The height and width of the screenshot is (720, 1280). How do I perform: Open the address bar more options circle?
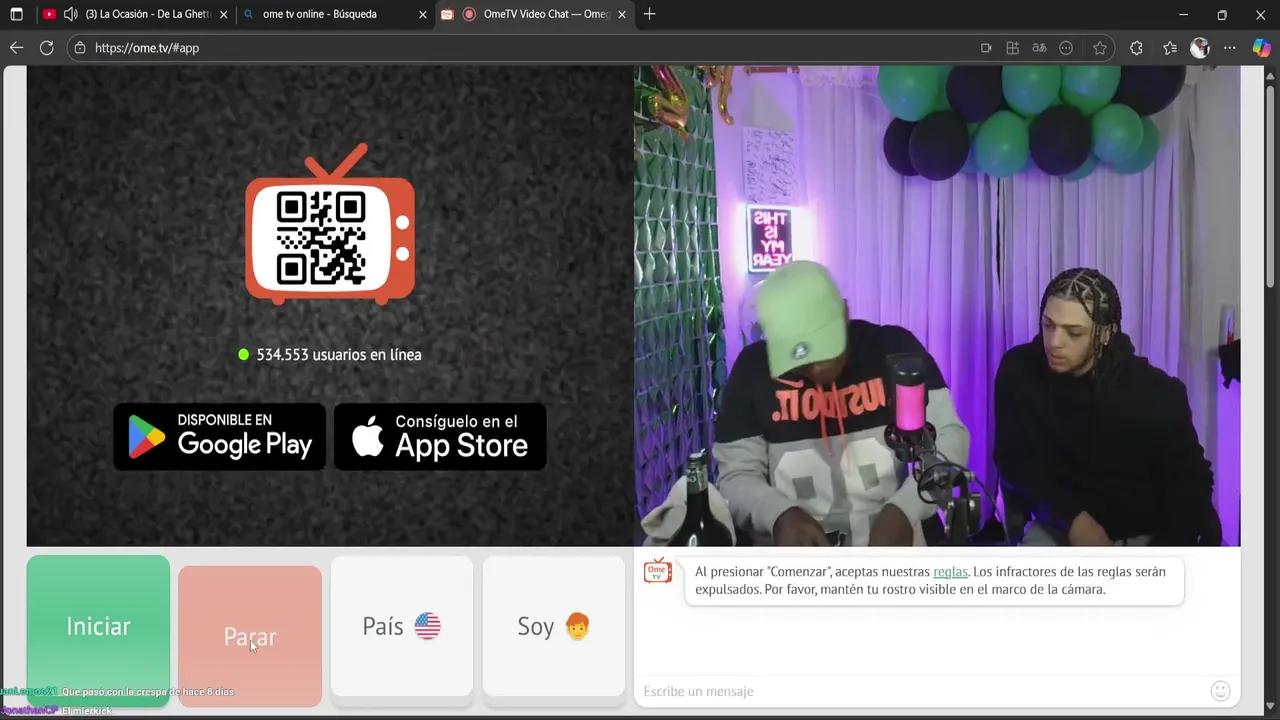click(1066, 47)
